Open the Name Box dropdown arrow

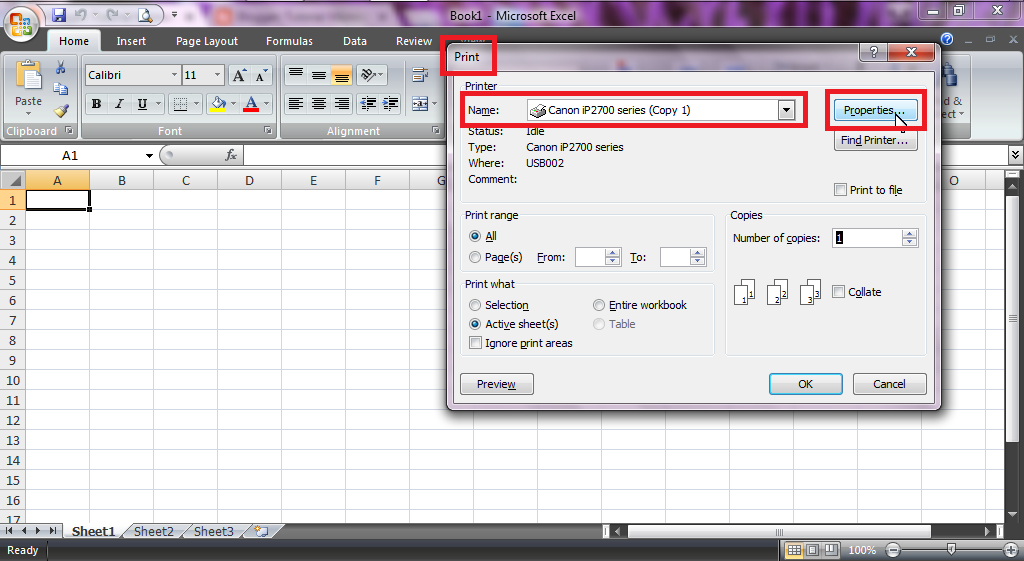[149, 155]
